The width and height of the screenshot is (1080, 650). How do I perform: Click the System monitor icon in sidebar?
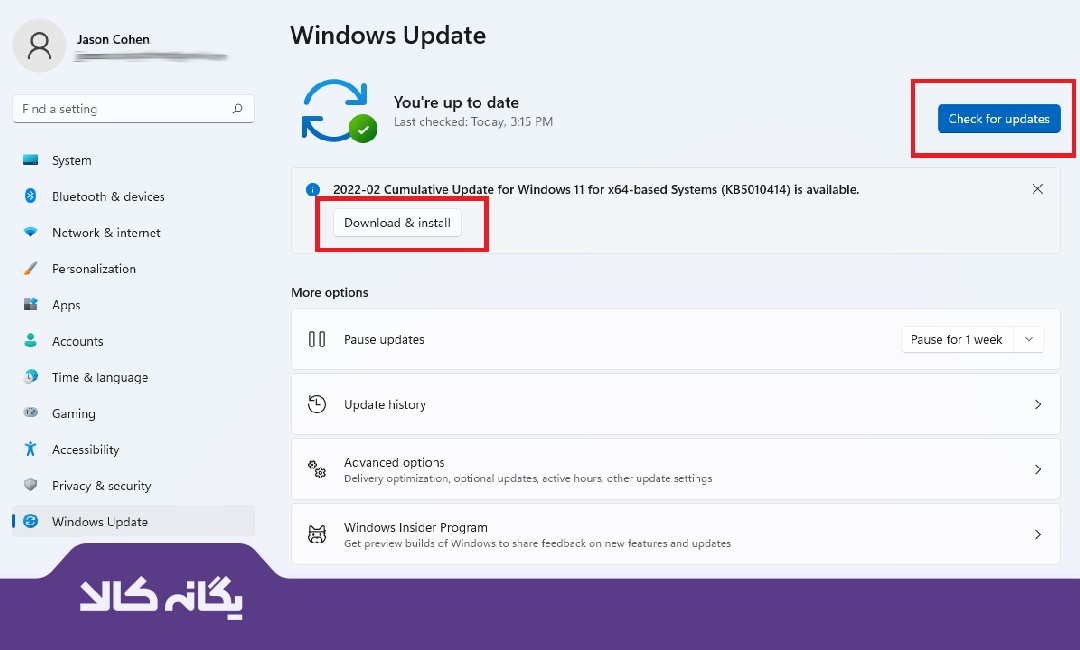point(30,160)
